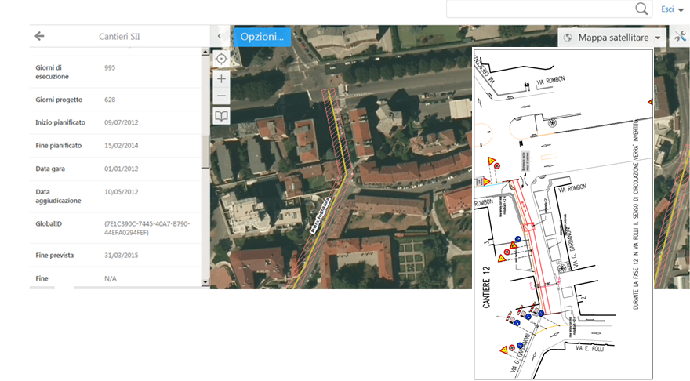The width and height of the screenshot is (690, 381).
Task: Open the Cantiere 12 plan thumbnail
Action: click(x=563, y=214)
